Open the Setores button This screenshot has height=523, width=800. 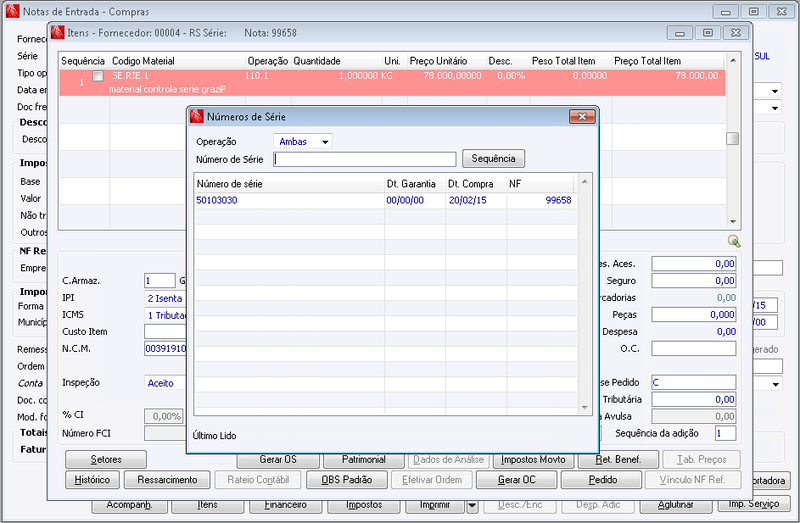[x=106, y=460]
